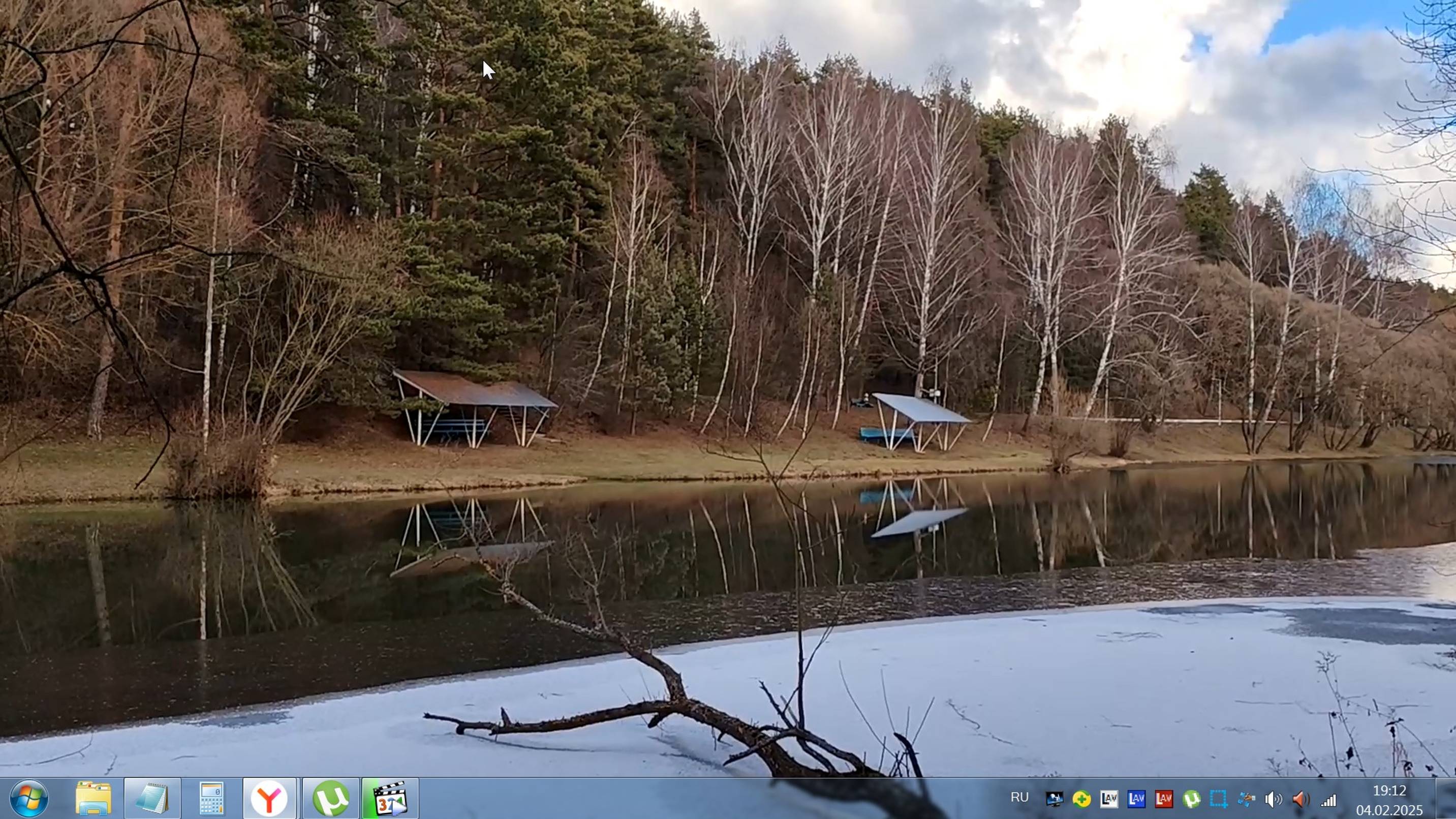Click the blue LAV filter tray icon

click(x=1136, y=799)
